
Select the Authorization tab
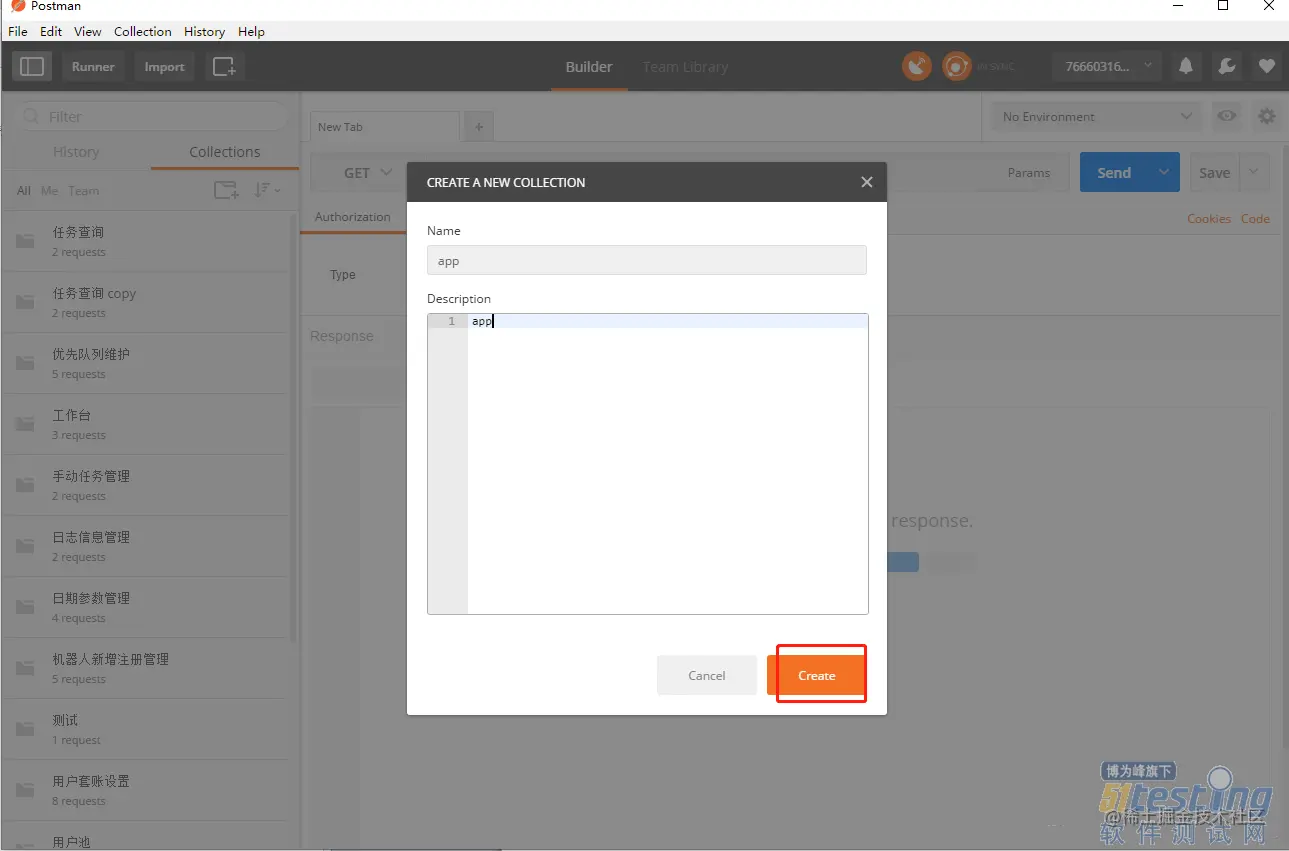[353, 217]
